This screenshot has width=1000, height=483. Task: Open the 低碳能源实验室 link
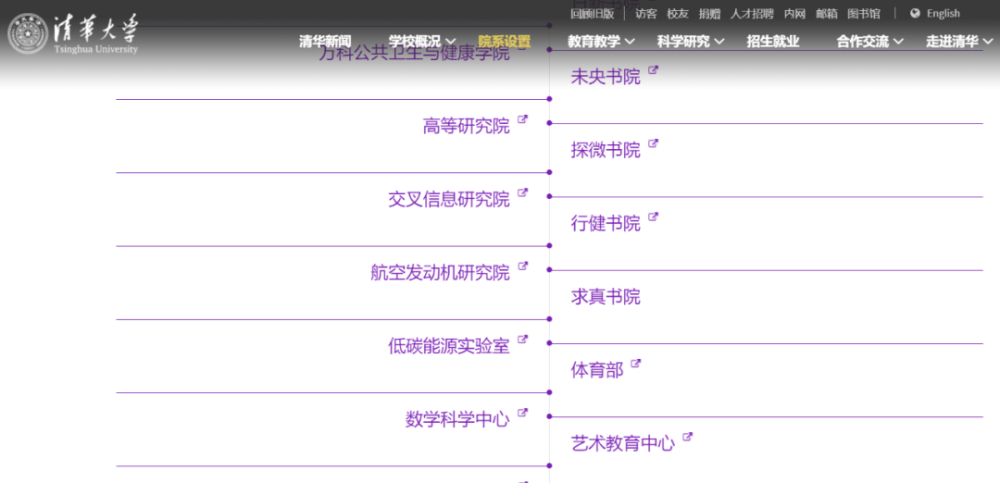point(449,346)
